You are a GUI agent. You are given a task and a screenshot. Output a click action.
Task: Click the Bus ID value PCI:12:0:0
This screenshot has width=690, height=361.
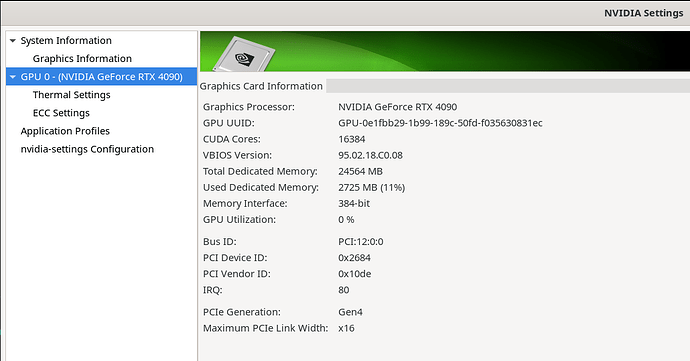360,241
